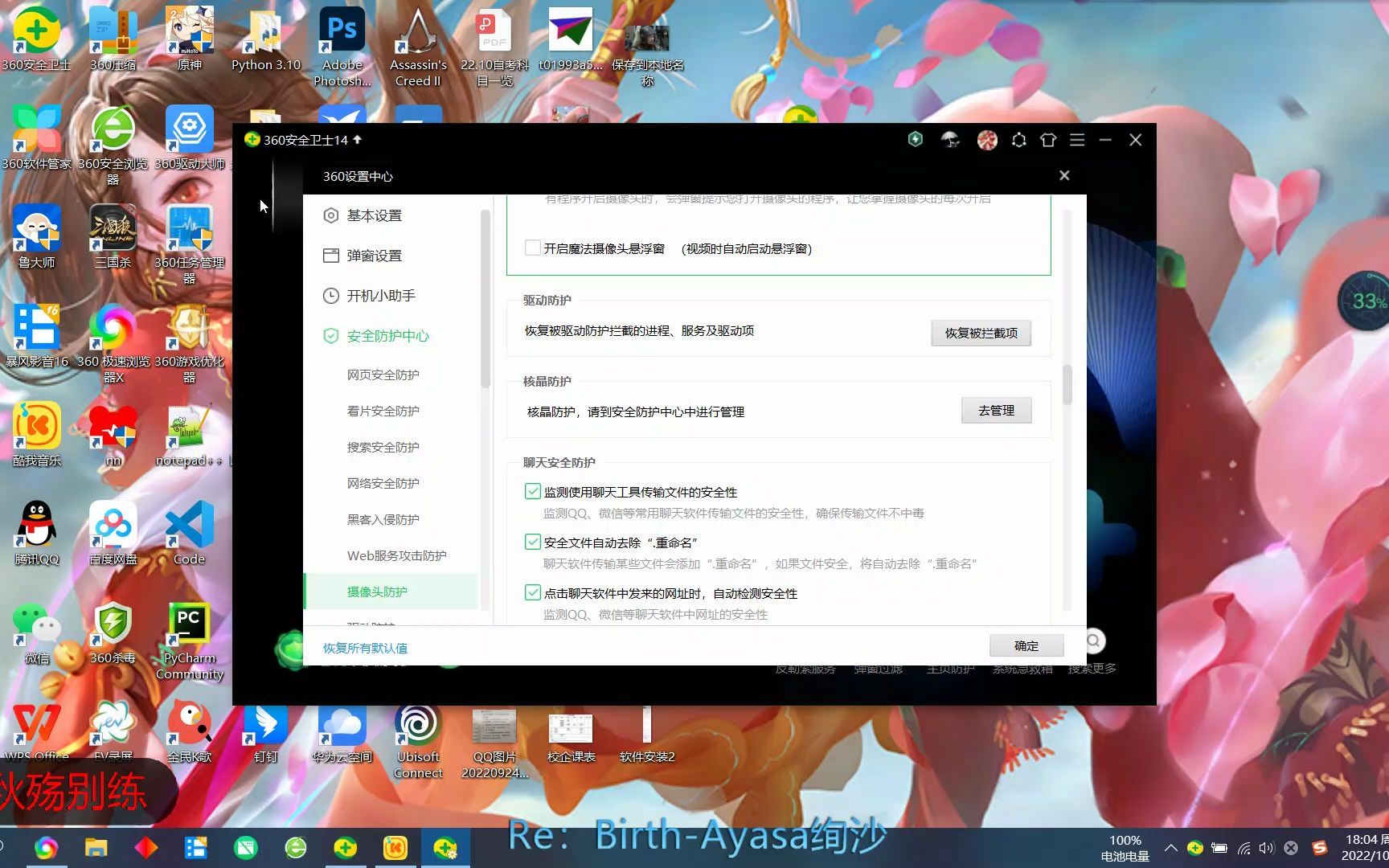This screenshot has width=1389, height=868.
Task: Click the skin shirt icon in title bar
Action: tap(1048, 140)
